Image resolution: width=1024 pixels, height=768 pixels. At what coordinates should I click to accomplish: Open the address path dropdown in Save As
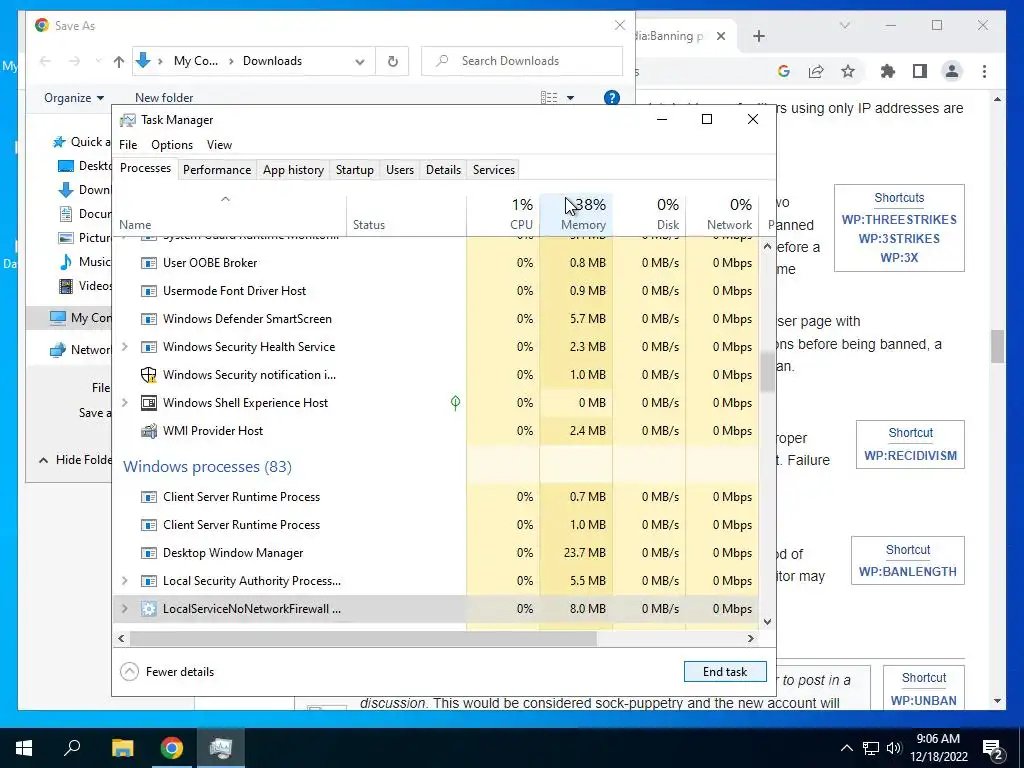tap(360, 61)
